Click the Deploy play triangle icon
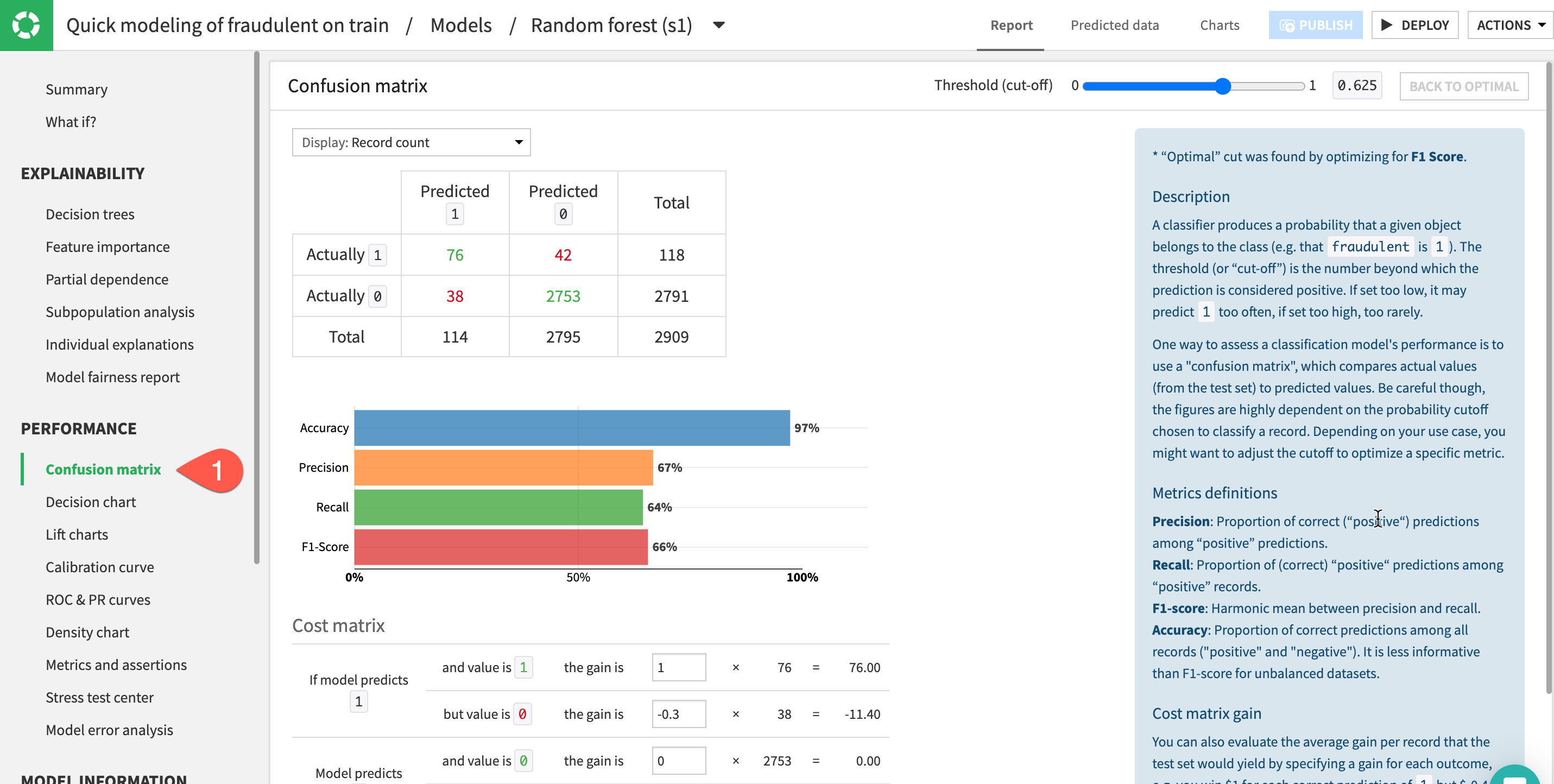This screenshot has width=1554, height=784. coord(1386,26)
